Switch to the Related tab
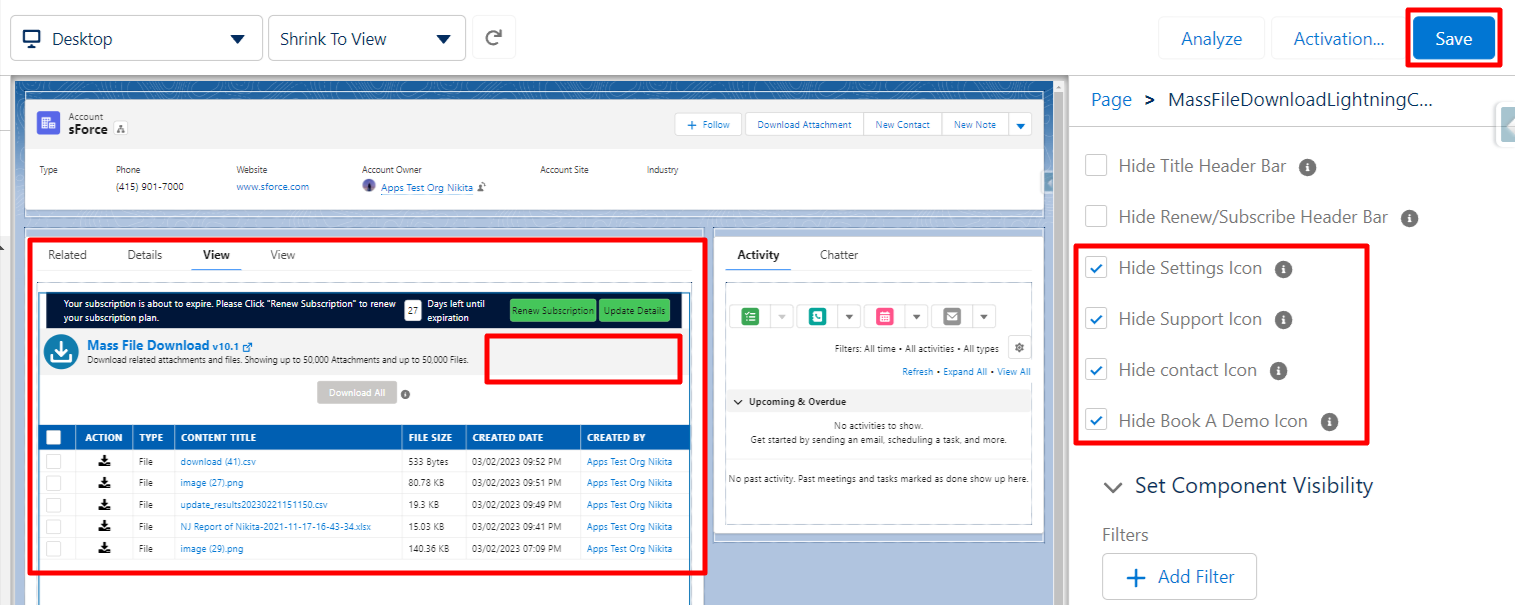 (67, 255)
